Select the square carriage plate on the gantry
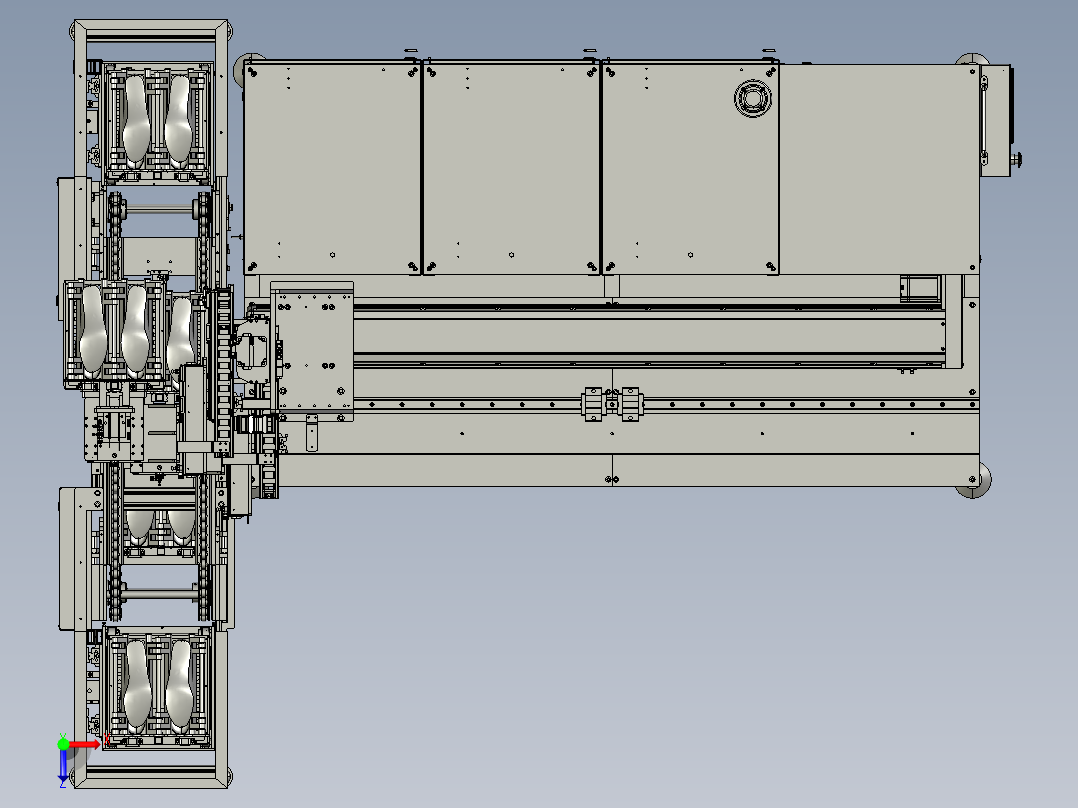 pos(312,351)
